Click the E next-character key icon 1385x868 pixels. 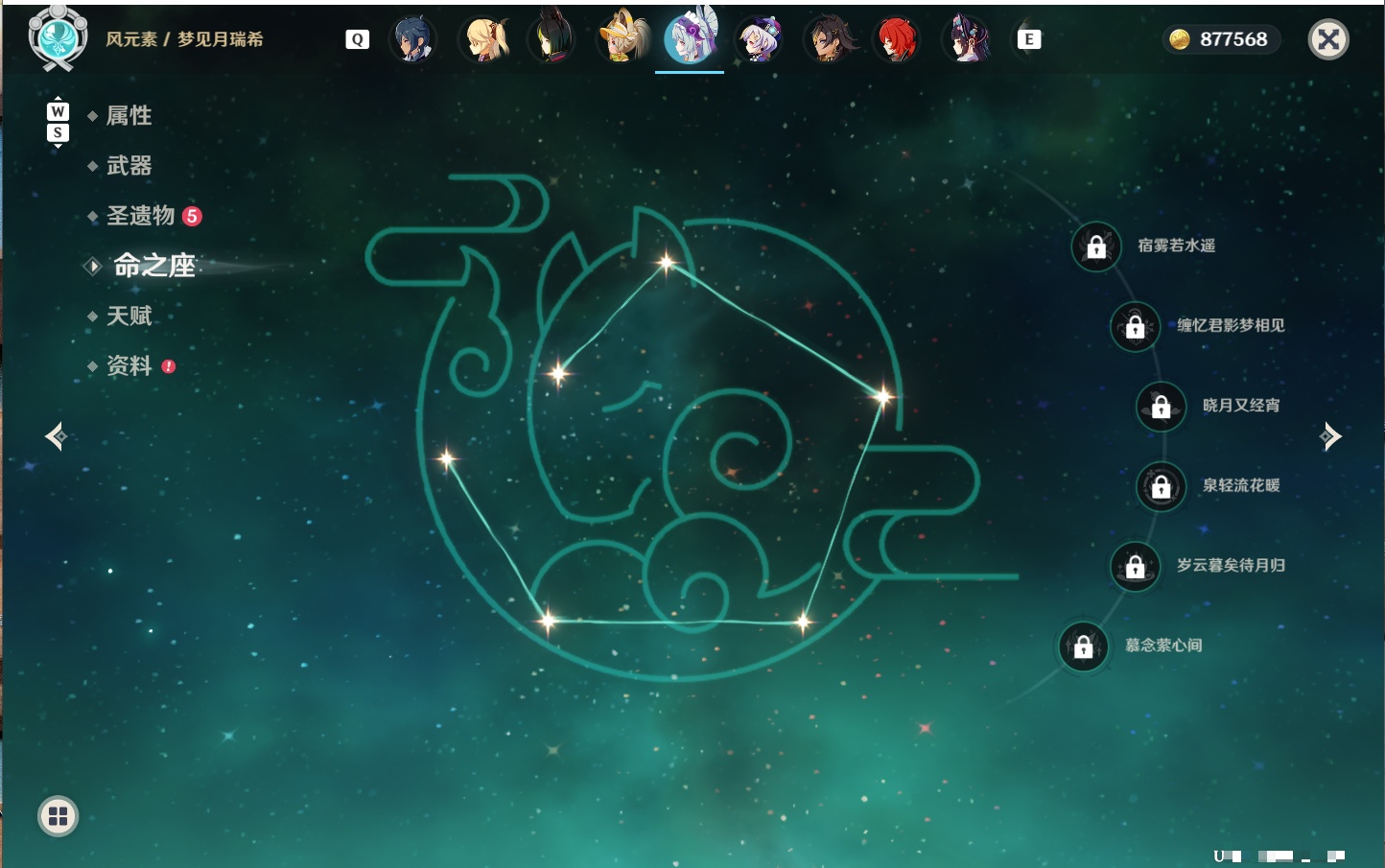coord(1028,39)
